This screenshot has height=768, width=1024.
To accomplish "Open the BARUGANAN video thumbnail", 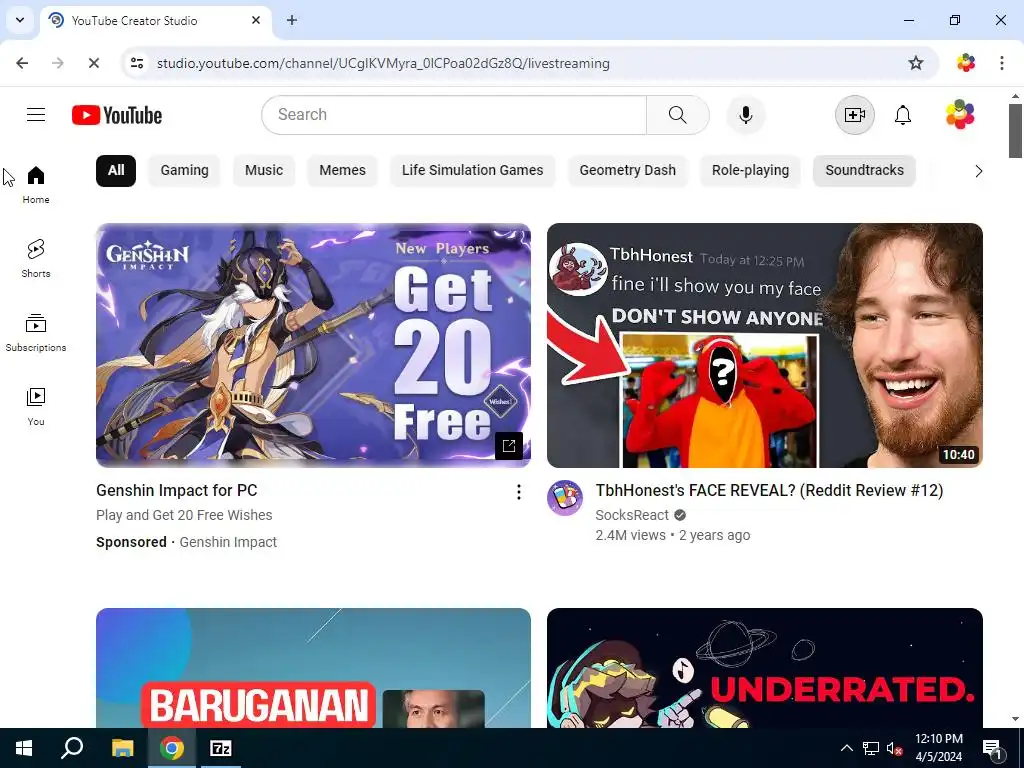I will click(x=313, y=668).
